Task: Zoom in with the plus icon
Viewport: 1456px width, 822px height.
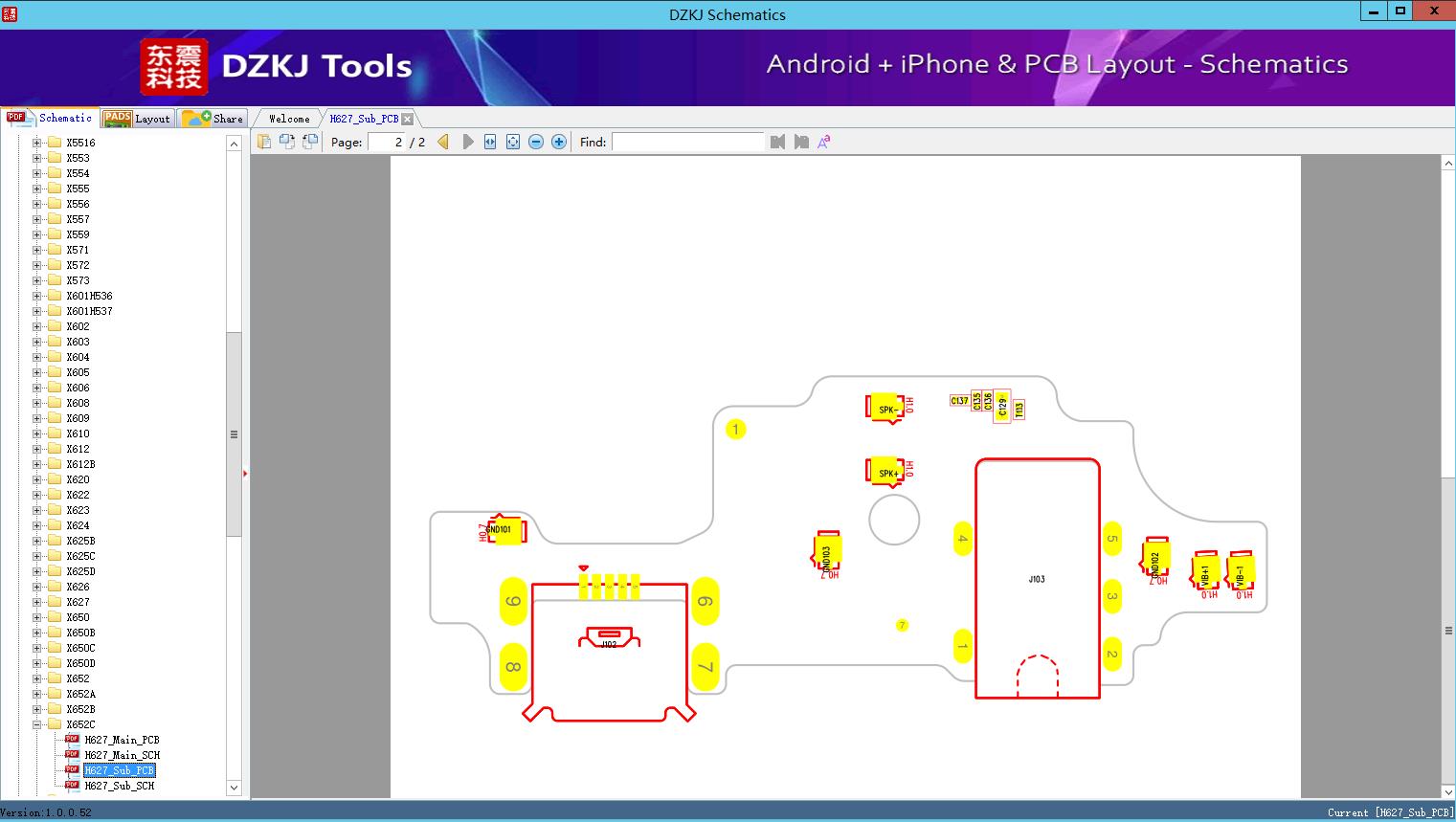Action: tap(559, 142)
